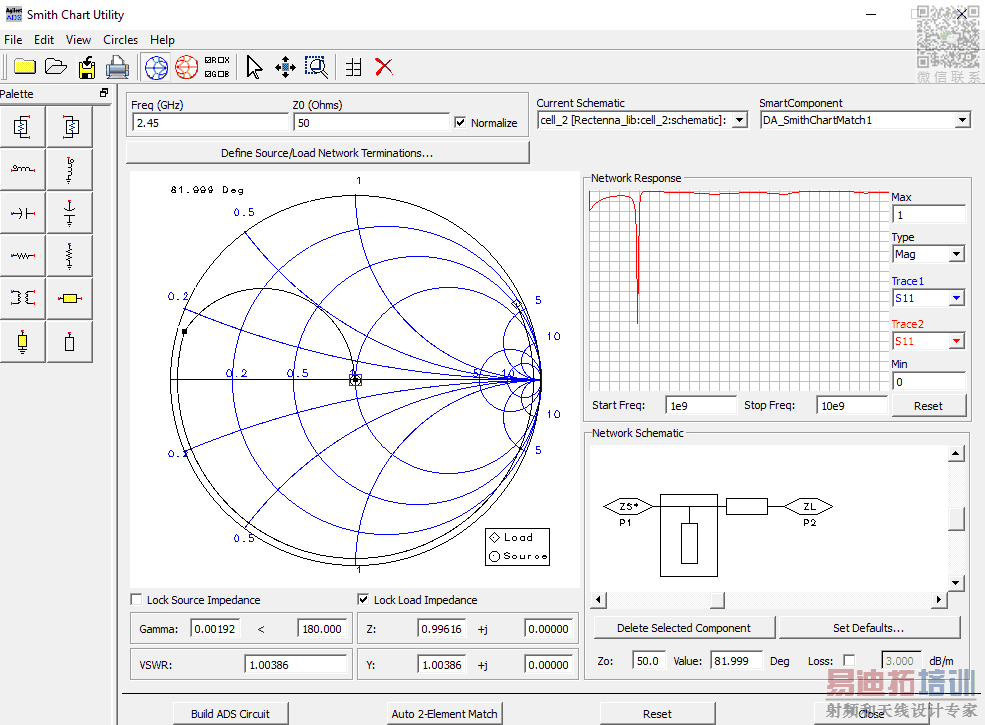This screenshot has height=725, width=985.
Task: Open the Type Mag dropdown
Action: (x=956, y=254)
